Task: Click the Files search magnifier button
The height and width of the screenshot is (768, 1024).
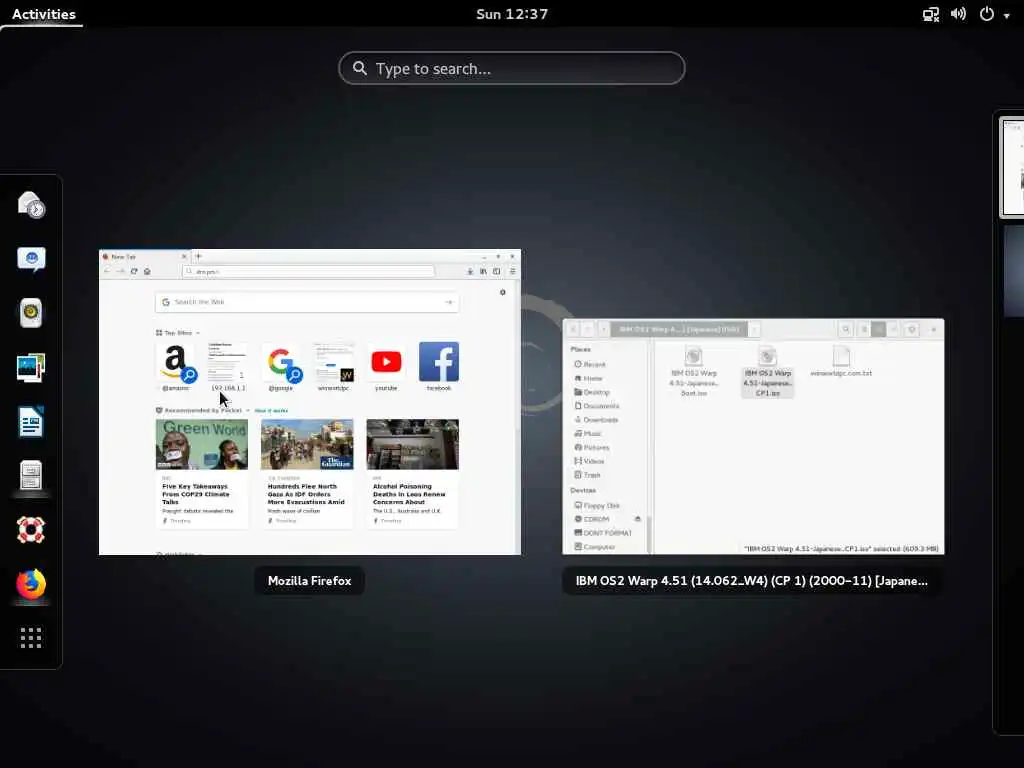Action: point(846,329)
